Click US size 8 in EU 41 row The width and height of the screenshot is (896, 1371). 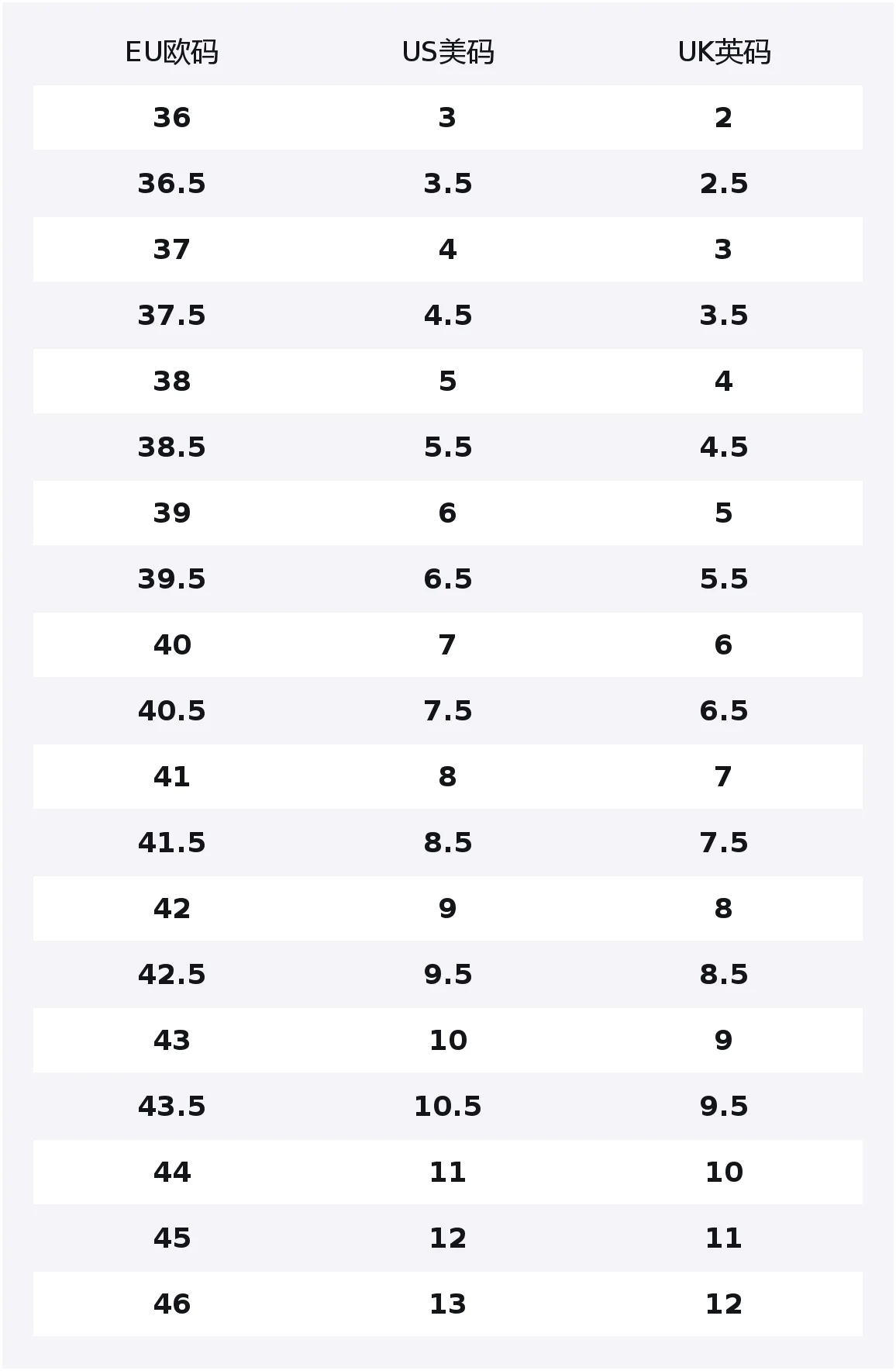click(448, 777)
